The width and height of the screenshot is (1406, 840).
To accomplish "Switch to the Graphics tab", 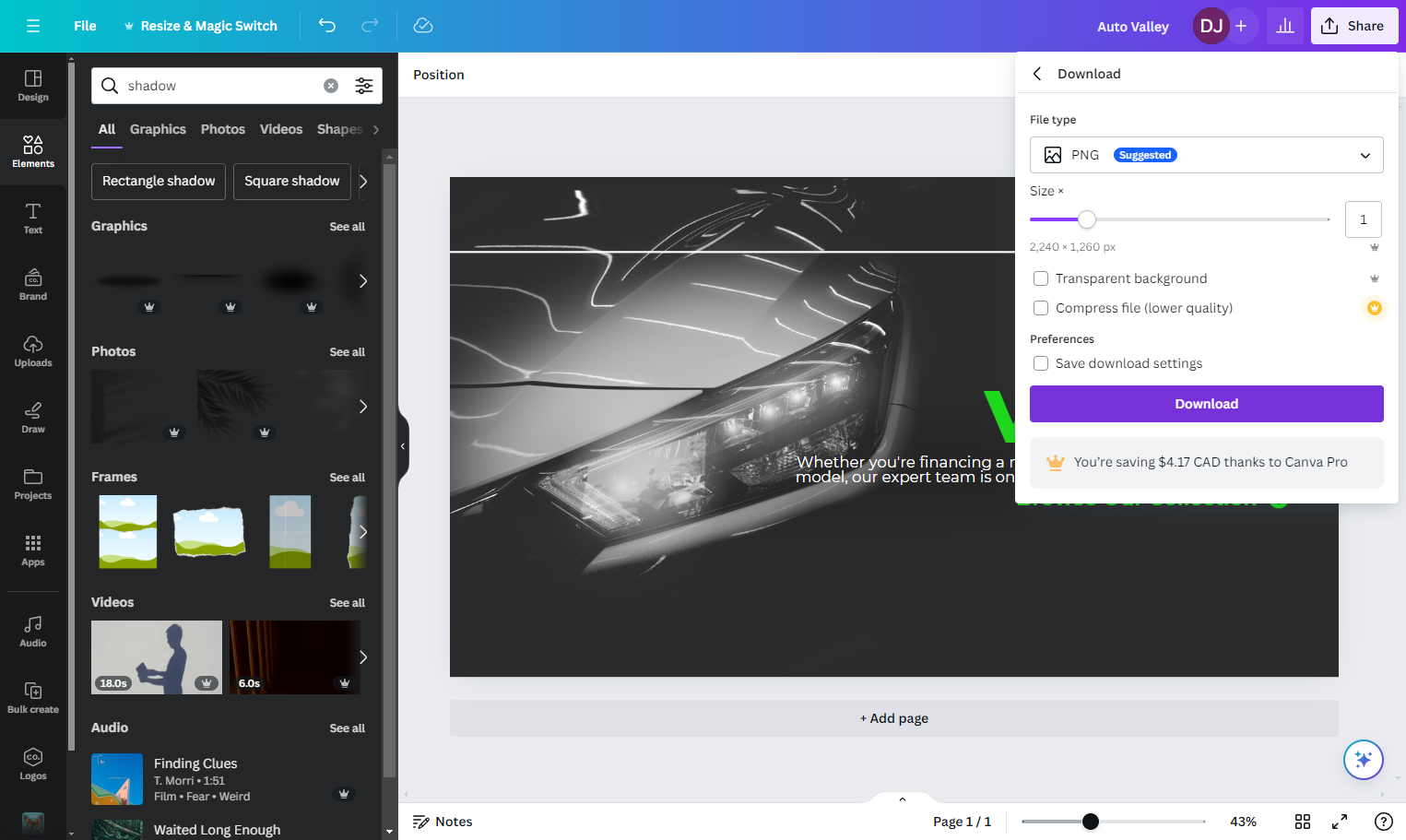I will pos(158,129).
